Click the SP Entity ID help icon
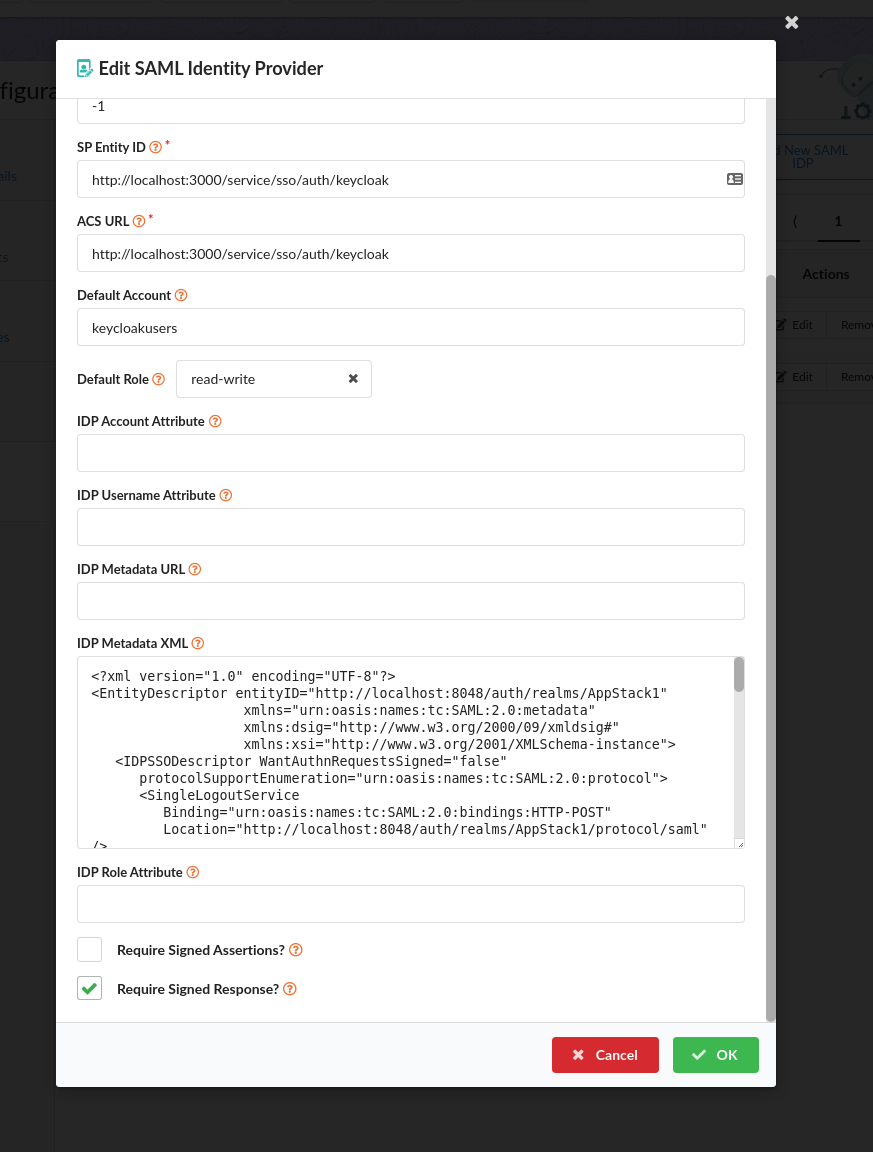 click(155, 147)
